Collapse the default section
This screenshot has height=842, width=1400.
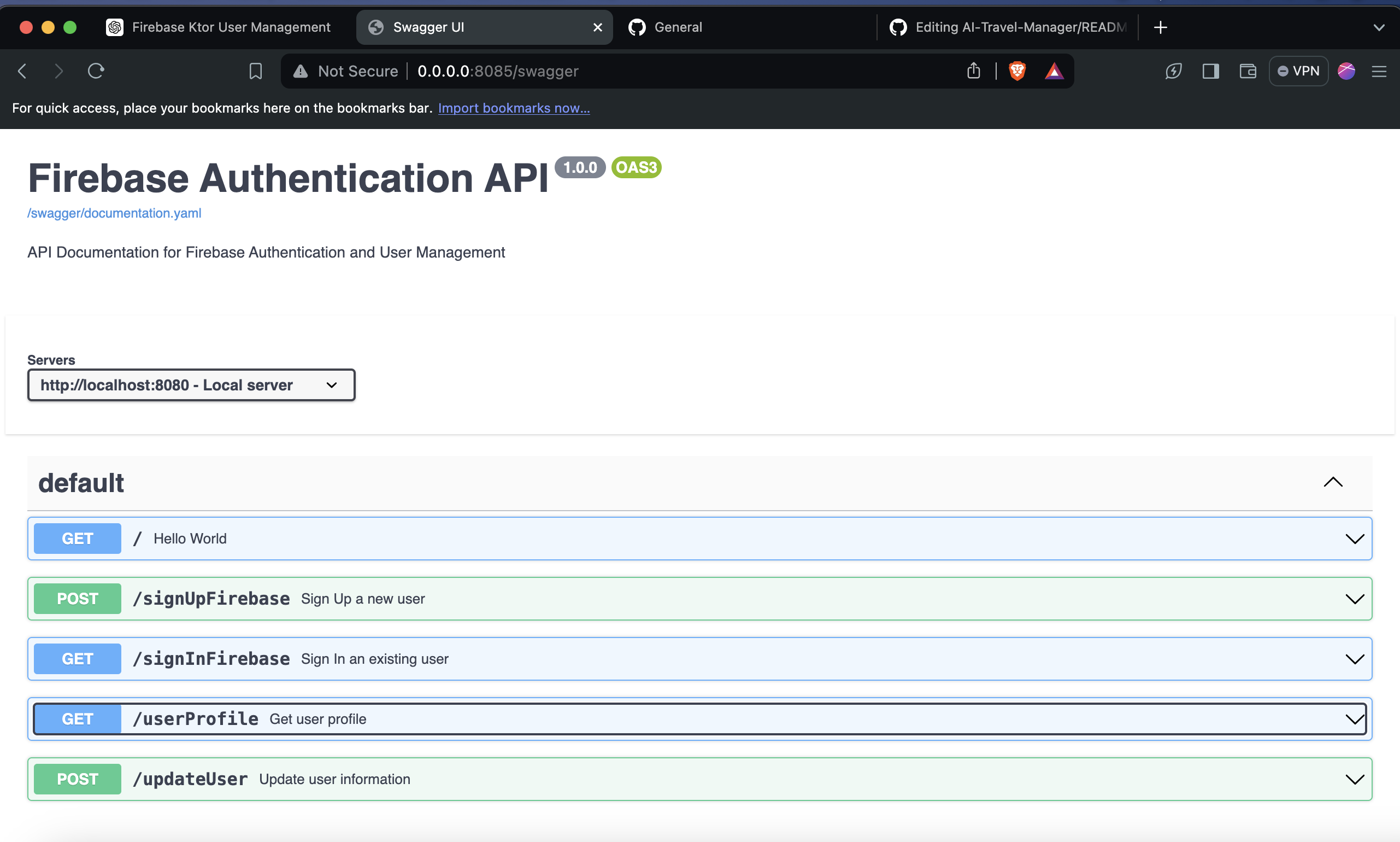[x=1333, y=482]
